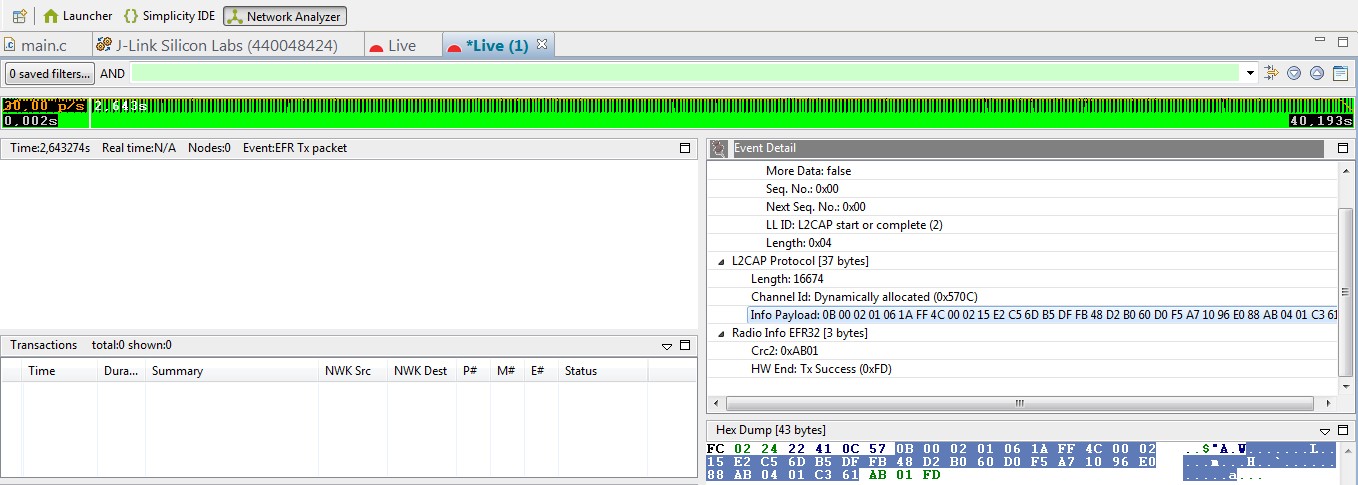Viewport: 1358px width, 485px height.
Task: Open the filter history dropdown arrow
Action: click(1250, 73)
